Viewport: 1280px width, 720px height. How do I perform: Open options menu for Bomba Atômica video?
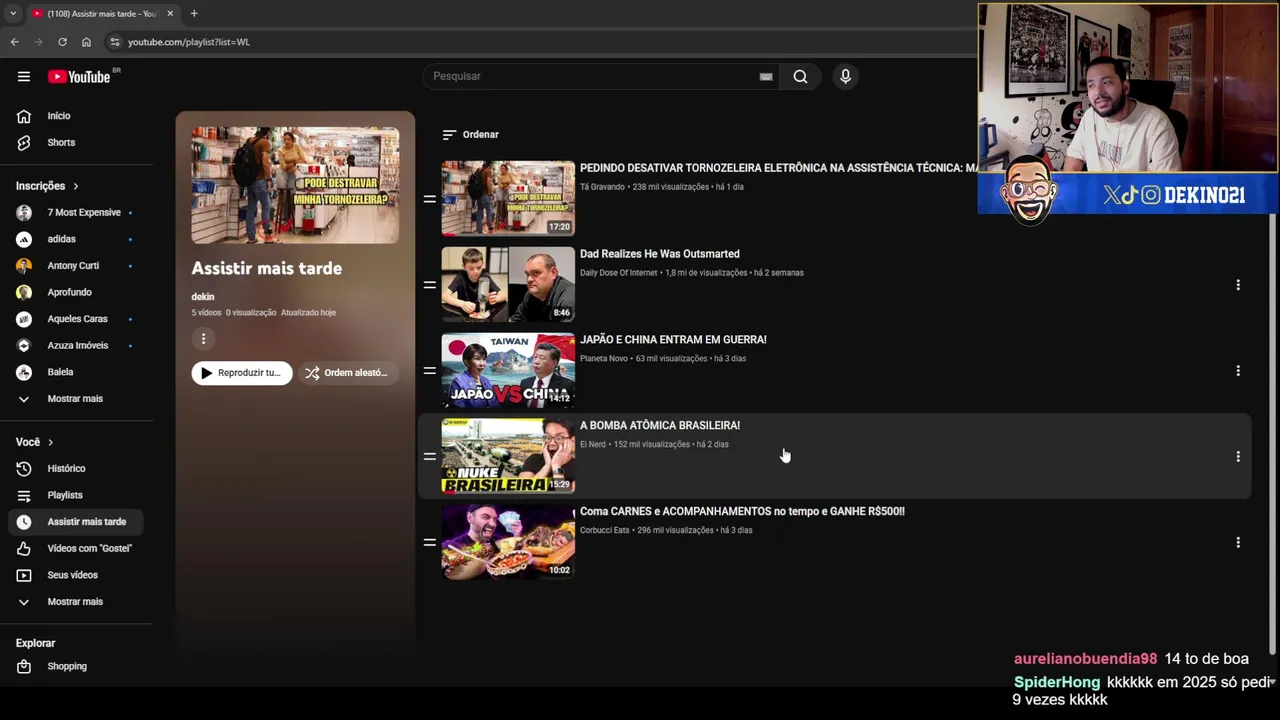coord(1238,457)
